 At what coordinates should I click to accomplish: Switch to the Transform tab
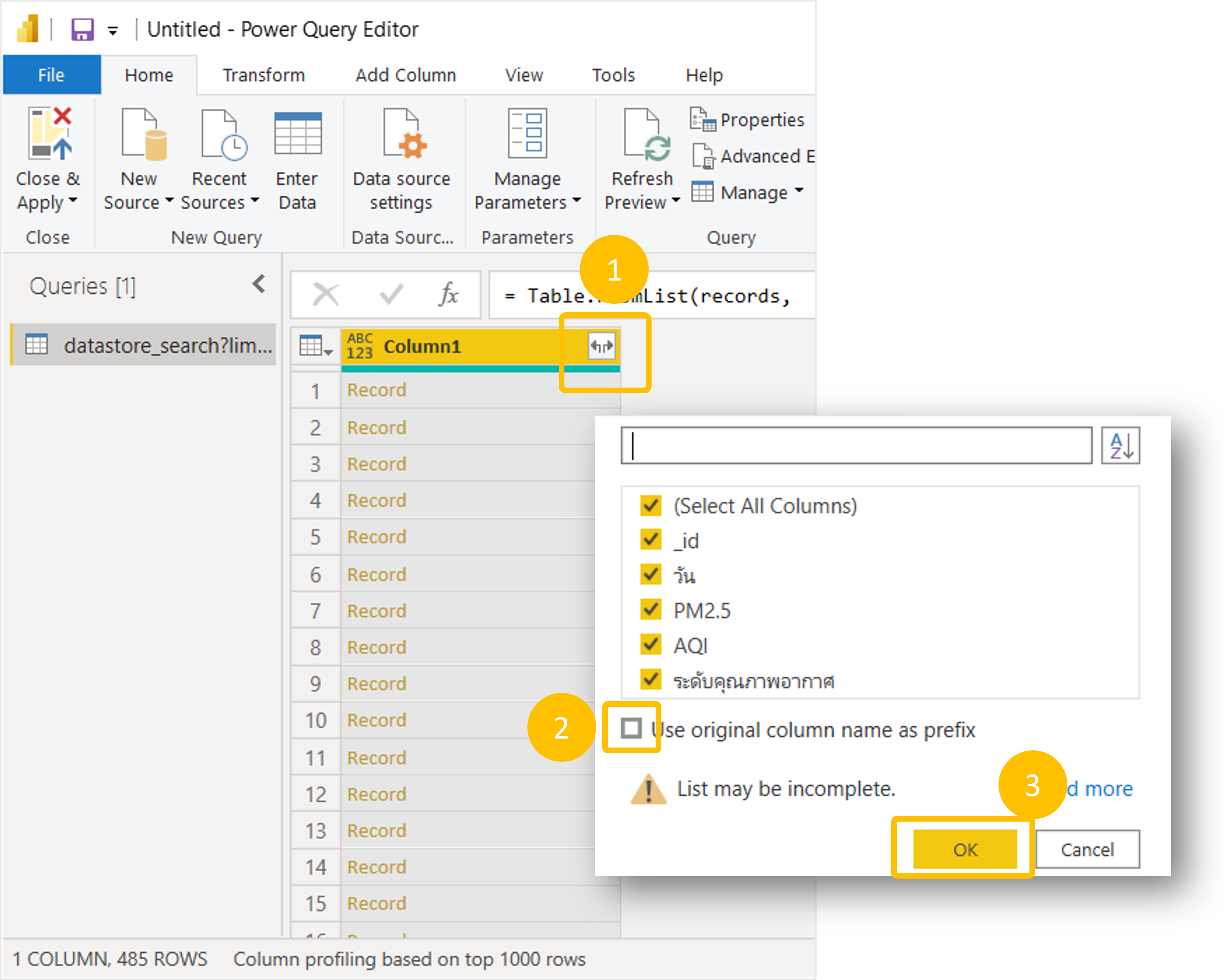[263, 75]
